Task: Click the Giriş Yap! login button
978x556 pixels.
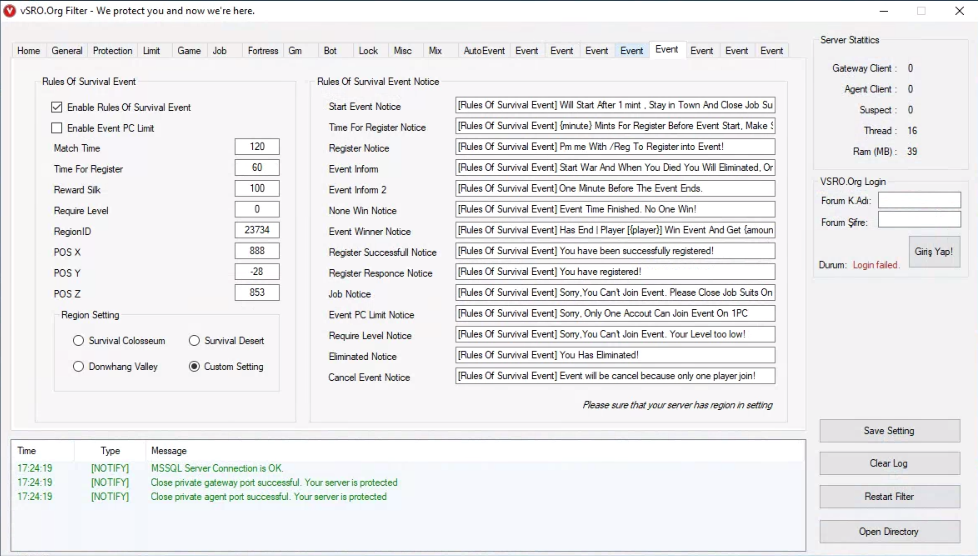Action: [x=934, y=251]
